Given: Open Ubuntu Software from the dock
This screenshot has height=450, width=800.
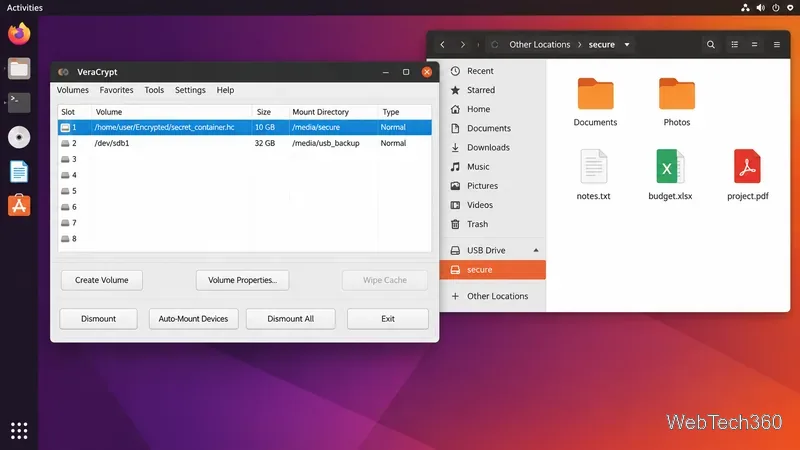Looking at the screenshot, I should (19, 205).
